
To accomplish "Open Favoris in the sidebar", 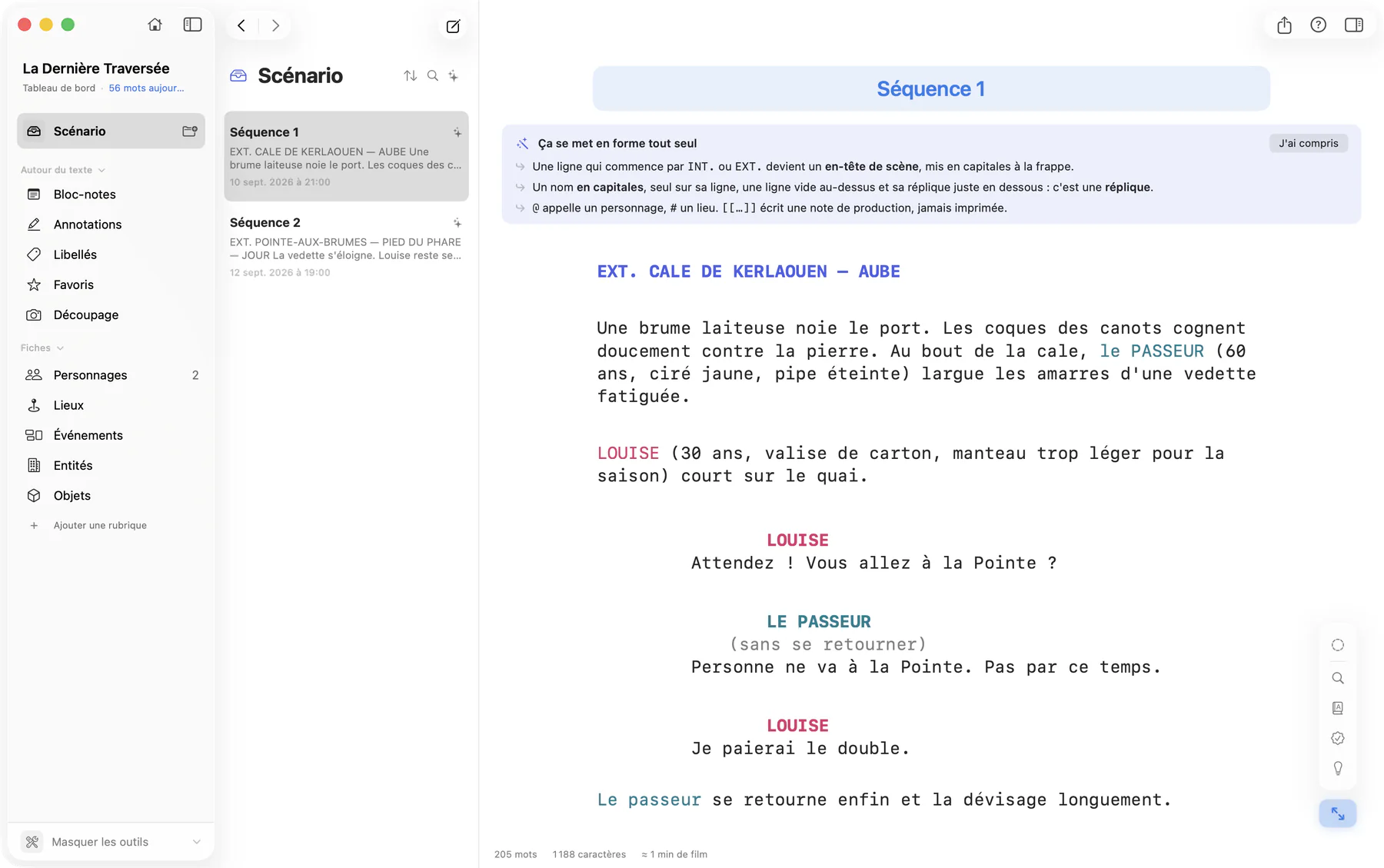I will point(111,284).
